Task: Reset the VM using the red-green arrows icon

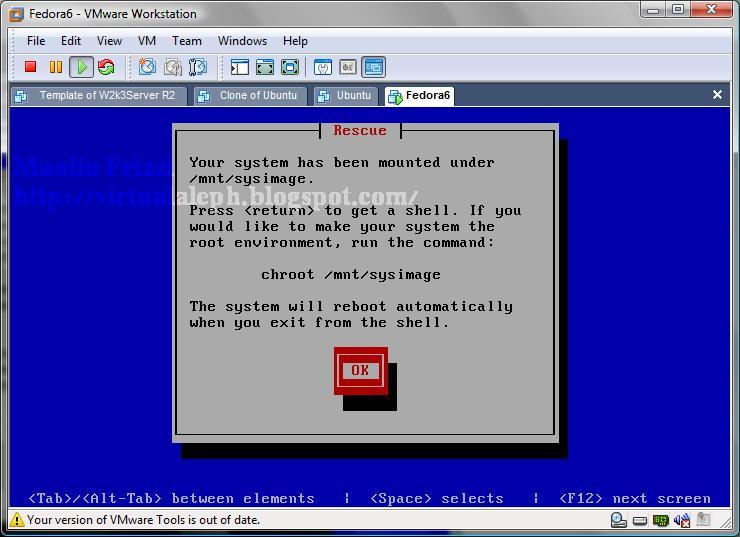Action: click(x=106, y=67)
